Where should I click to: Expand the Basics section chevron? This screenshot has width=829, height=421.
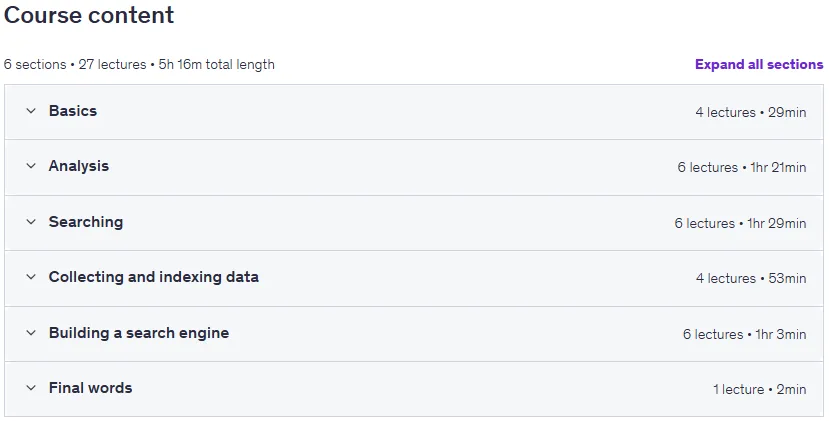(31, 111)
